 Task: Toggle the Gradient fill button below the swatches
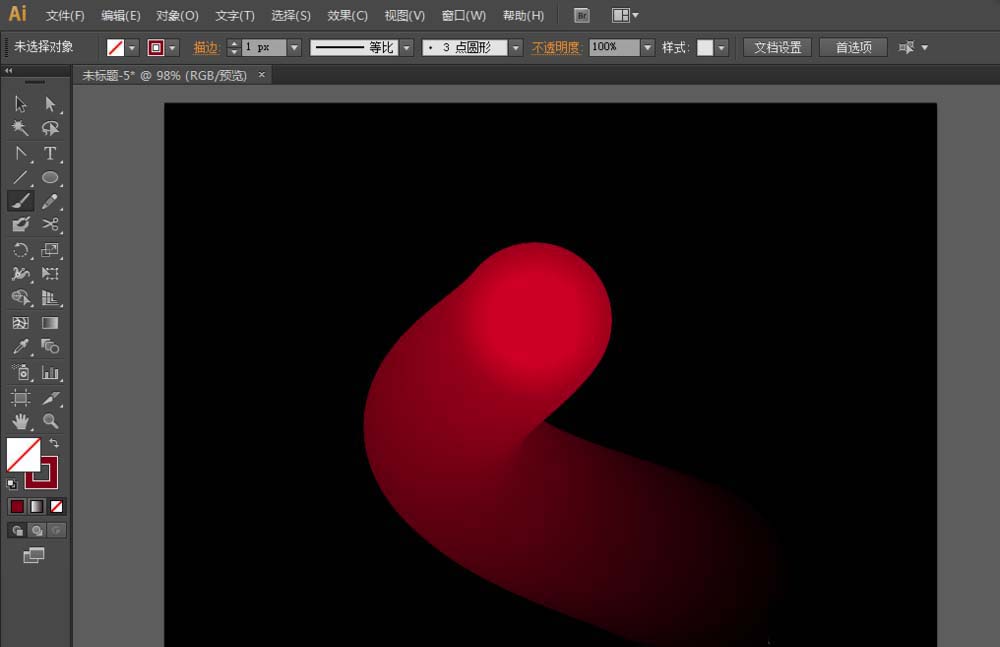(37, 507)
